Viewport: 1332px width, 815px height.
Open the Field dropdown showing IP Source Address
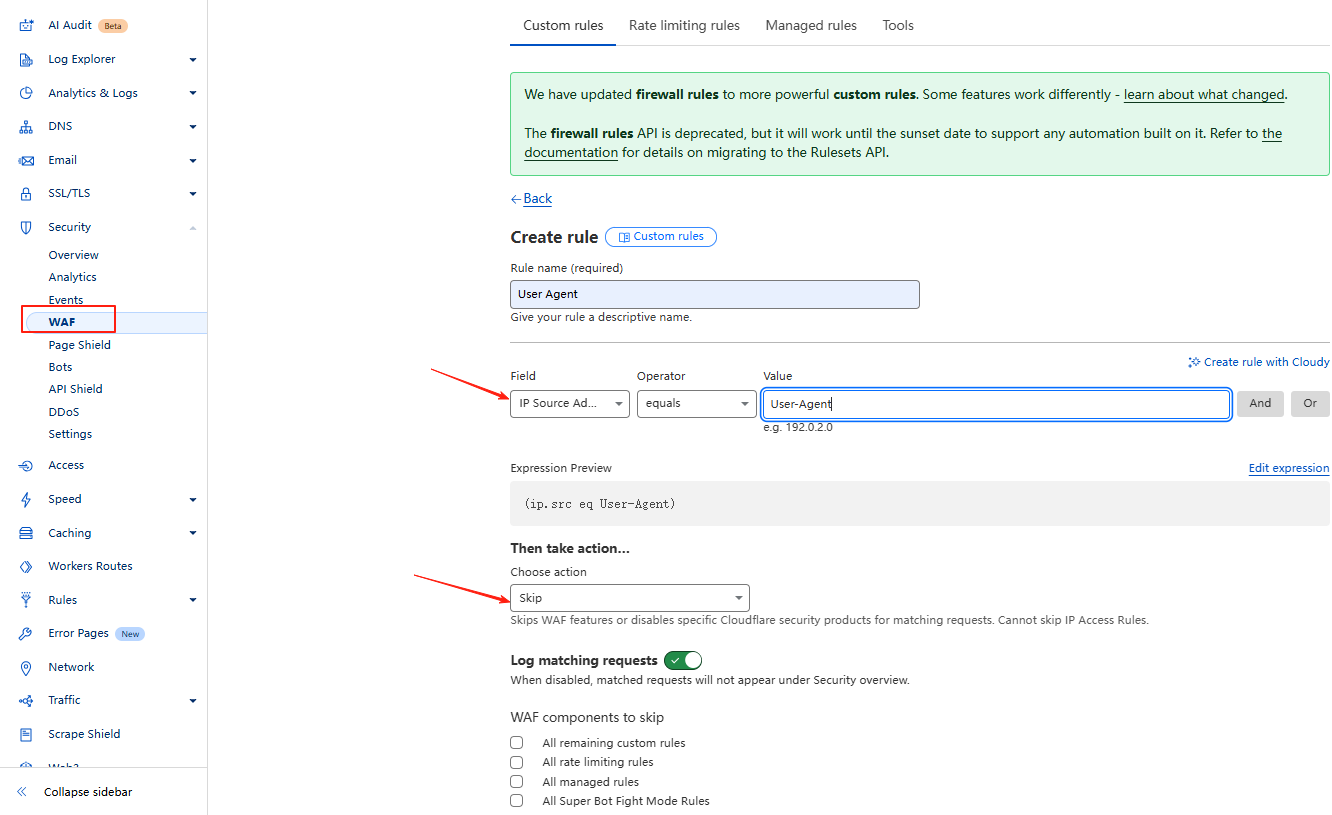(x=570, y=403)
